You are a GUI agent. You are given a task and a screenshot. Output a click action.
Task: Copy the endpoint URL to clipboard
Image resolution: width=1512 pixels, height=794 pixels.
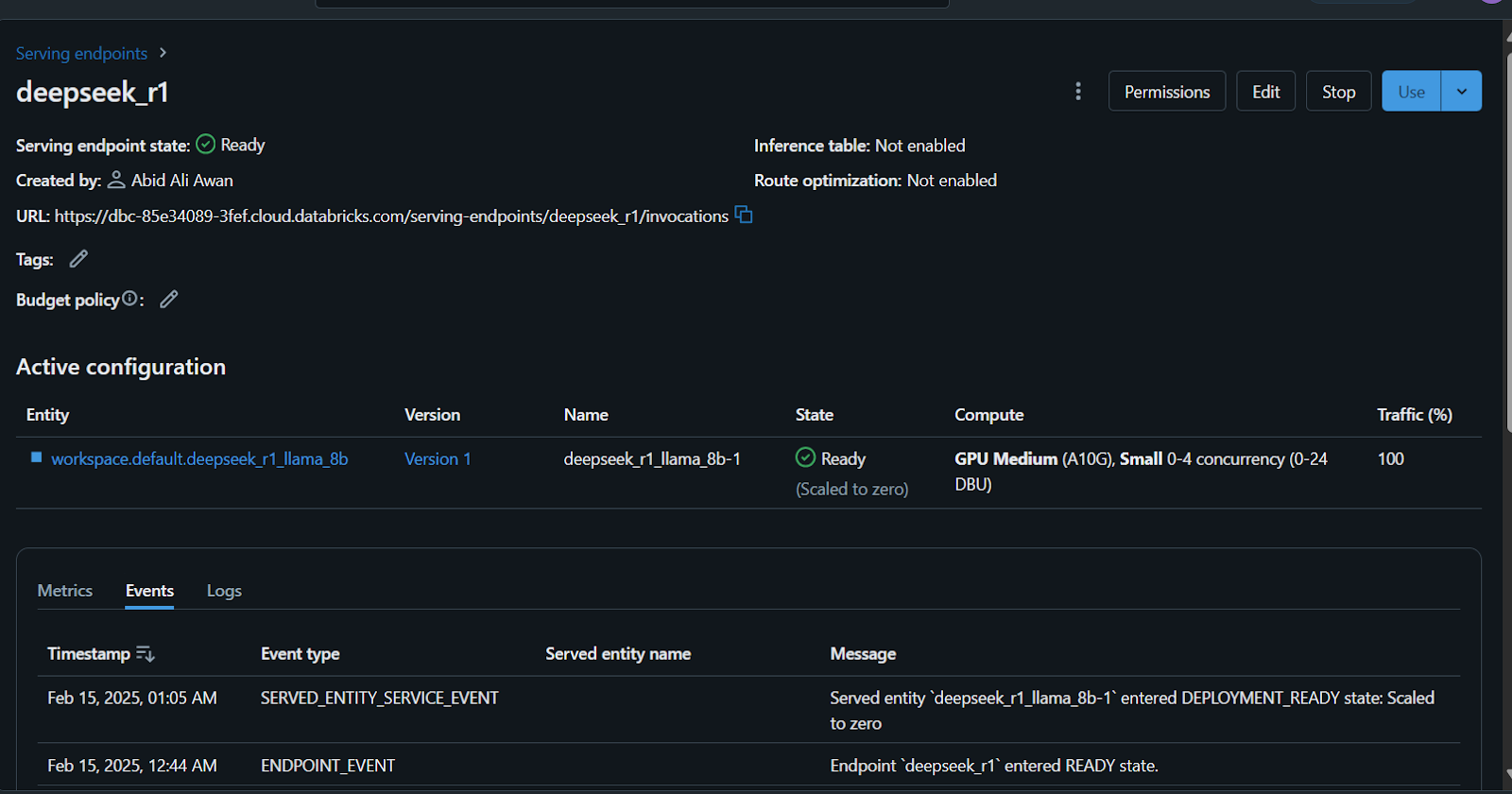coord(744,215)
